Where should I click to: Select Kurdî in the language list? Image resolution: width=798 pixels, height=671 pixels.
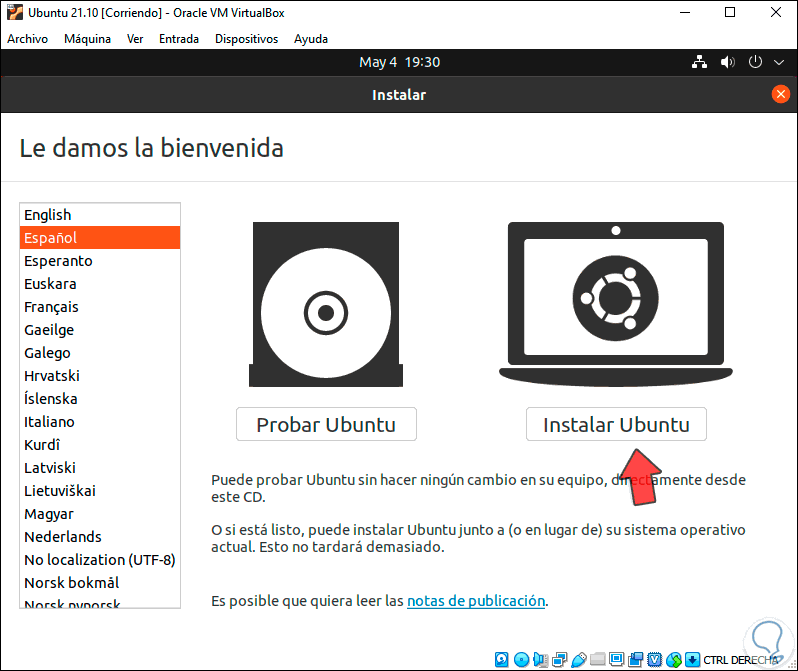click(x=100, y=445)
